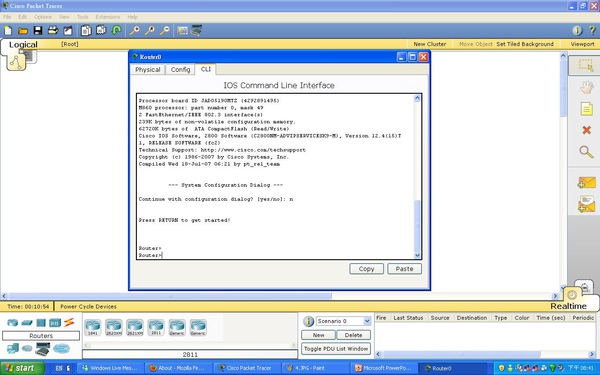Zoom in with first magnifier icon
This screenshot has width=600, height=375.
pos(134,31)
